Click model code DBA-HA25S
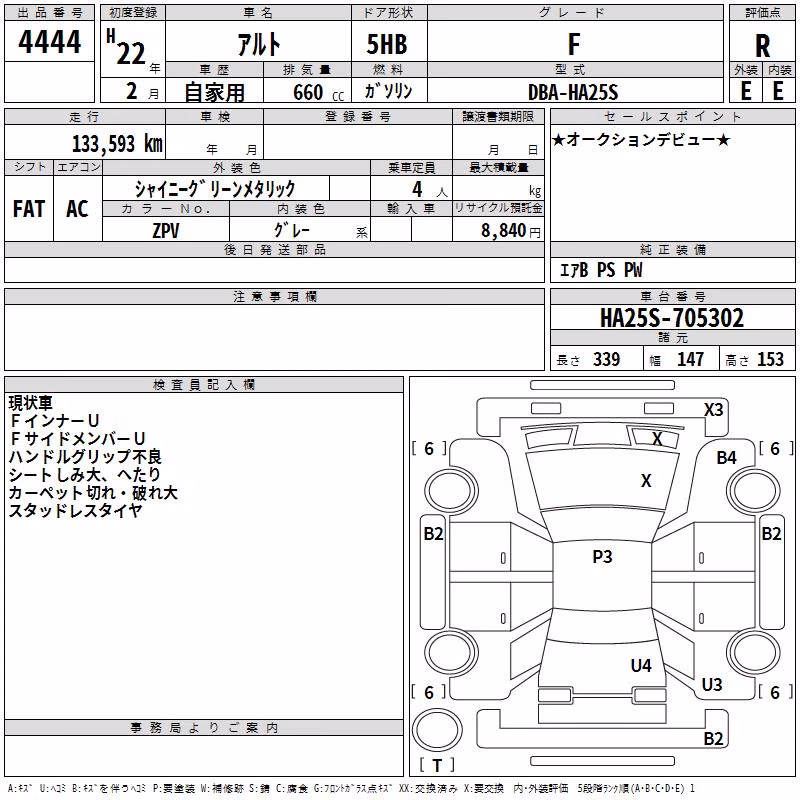Viewport: 800px width, 800px height. [x=573, y=92]
